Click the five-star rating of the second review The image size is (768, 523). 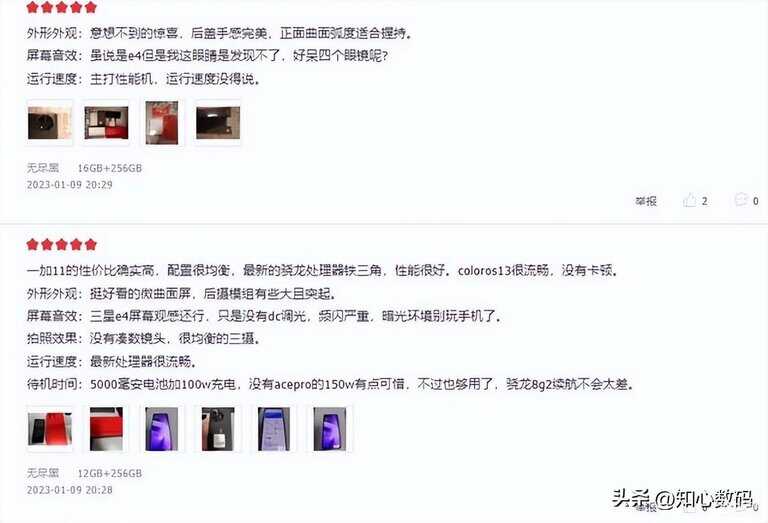click(x=62, y=244)
